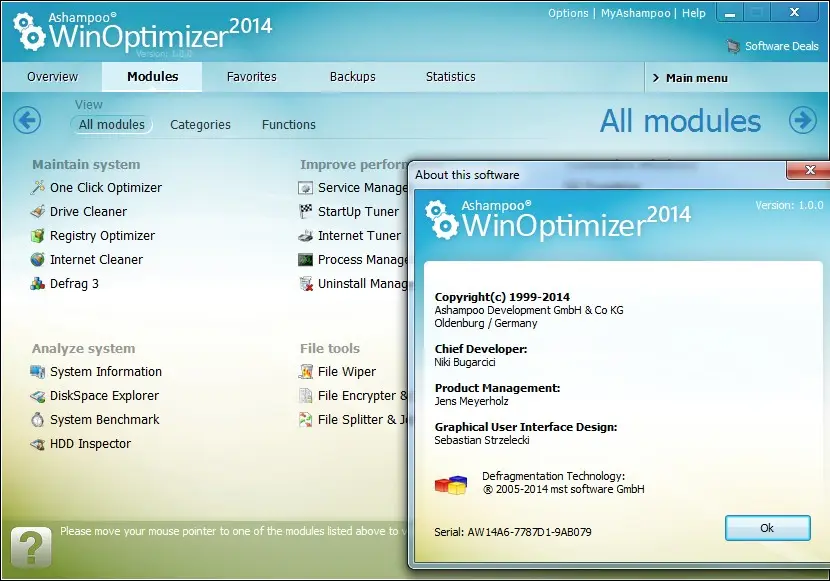The image size is (830, 581).
Task: Click the StartUp Tuner flag icon
Action: click(305, 212)
